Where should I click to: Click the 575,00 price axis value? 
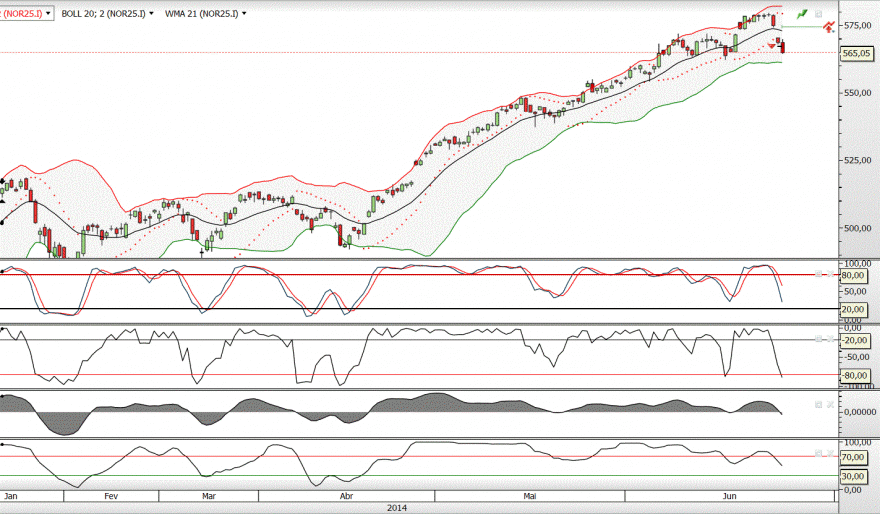[x=858, y=25]
